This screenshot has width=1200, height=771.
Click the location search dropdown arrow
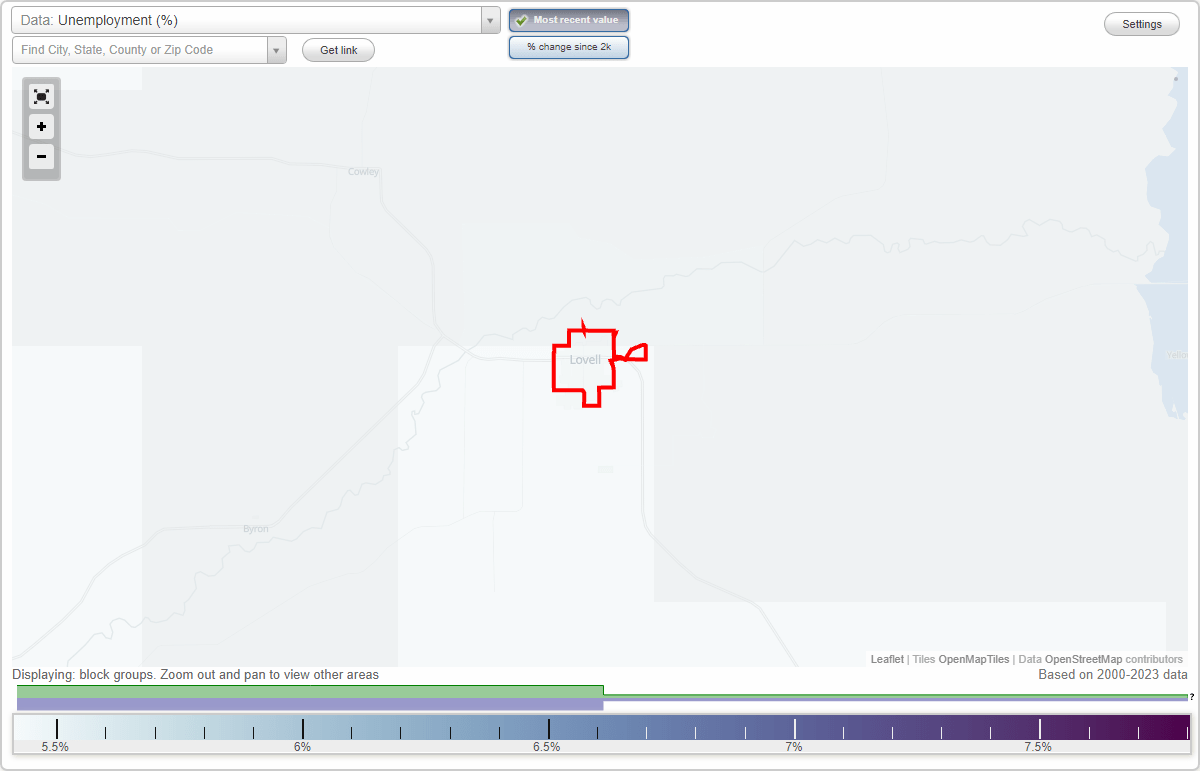(x=277, y=49)
